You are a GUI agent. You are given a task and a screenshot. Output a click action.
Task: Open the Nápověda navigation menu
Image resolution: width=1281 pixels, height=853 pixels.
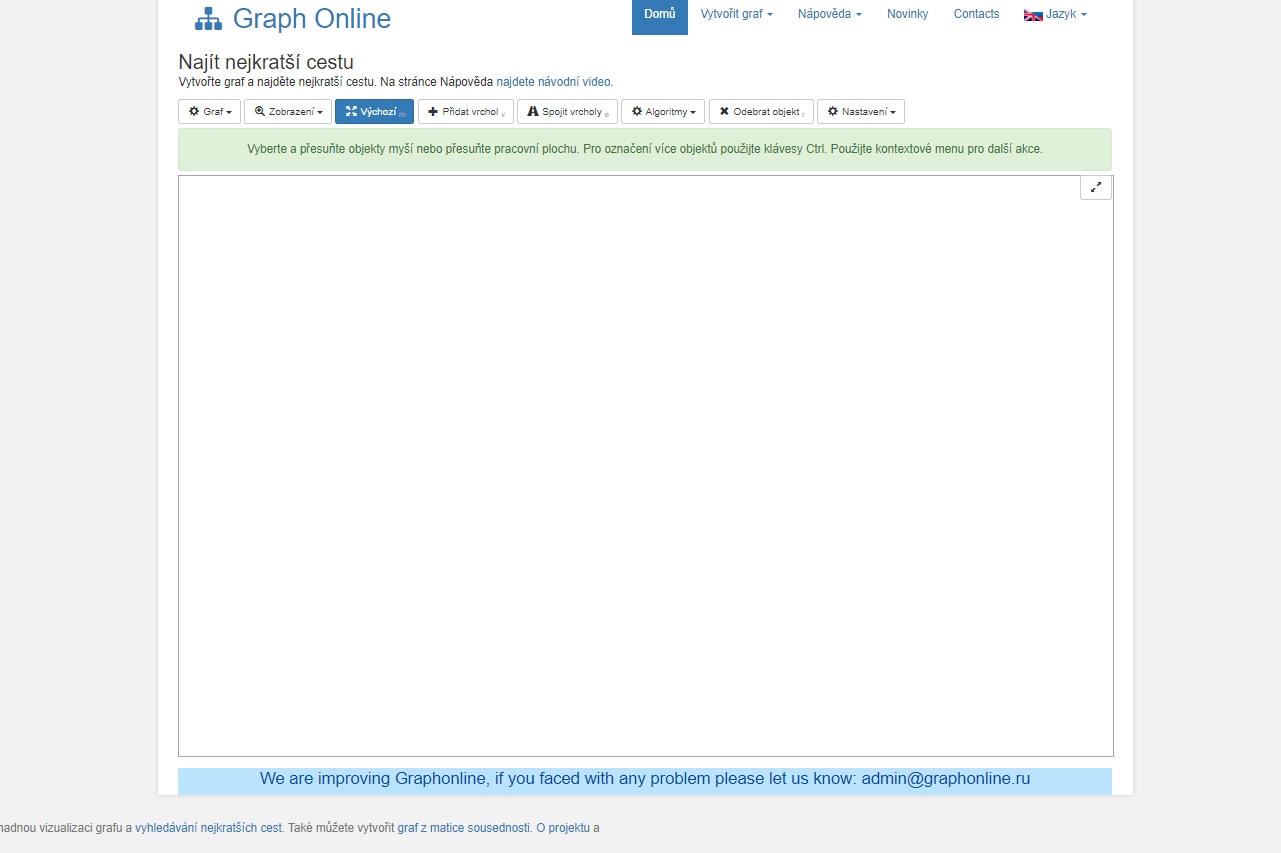829,14
